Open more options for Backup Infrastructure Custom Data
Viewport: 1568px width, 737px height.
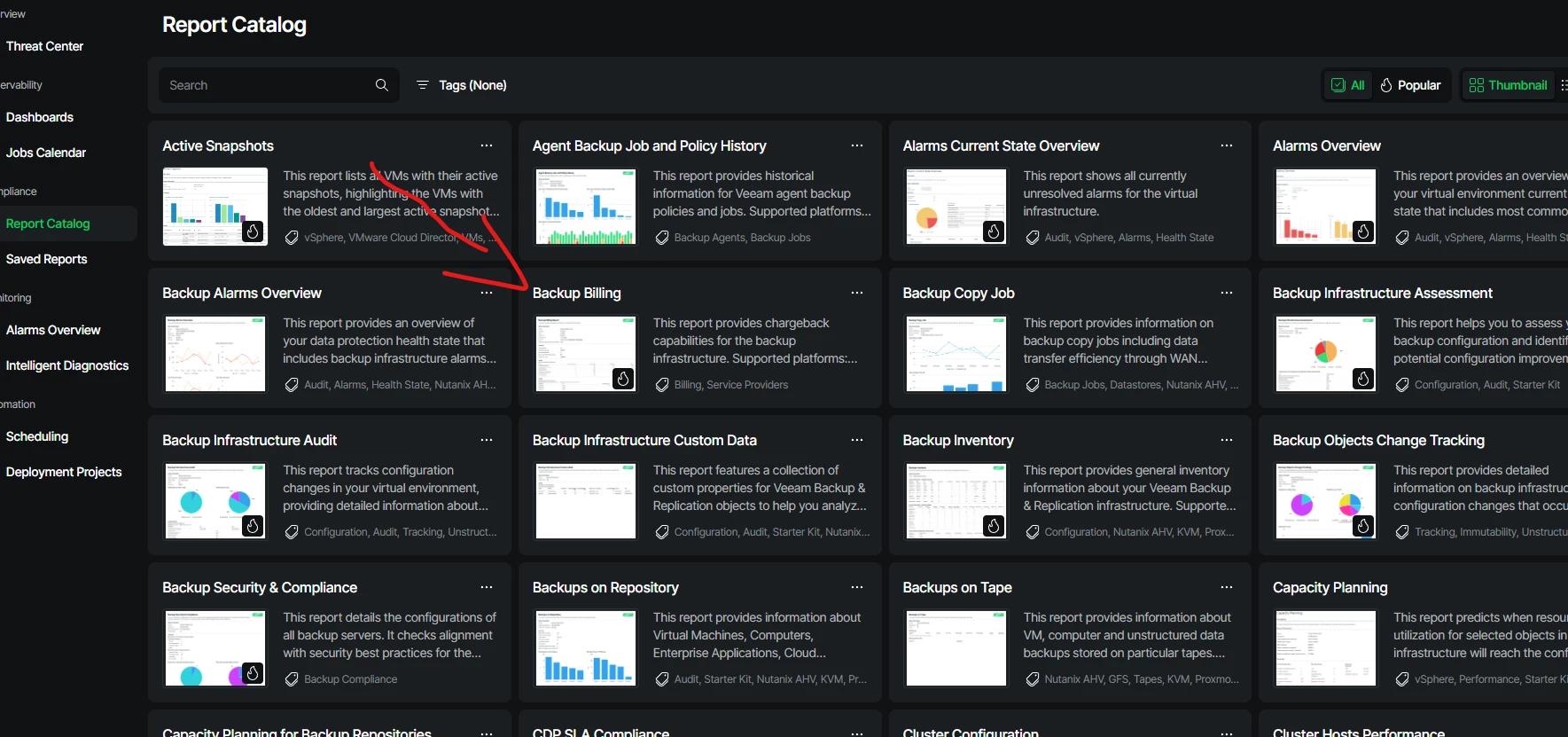coord(857,440)
